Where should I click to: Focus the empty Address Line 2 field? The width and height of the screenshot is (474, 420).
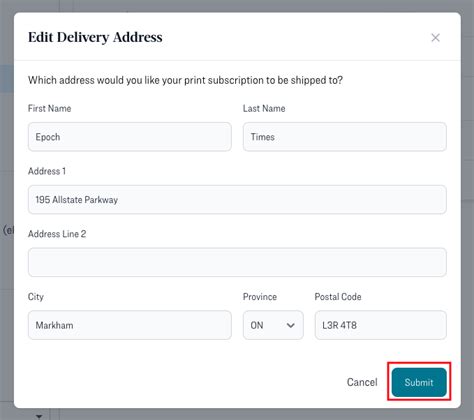coord(237,262)
